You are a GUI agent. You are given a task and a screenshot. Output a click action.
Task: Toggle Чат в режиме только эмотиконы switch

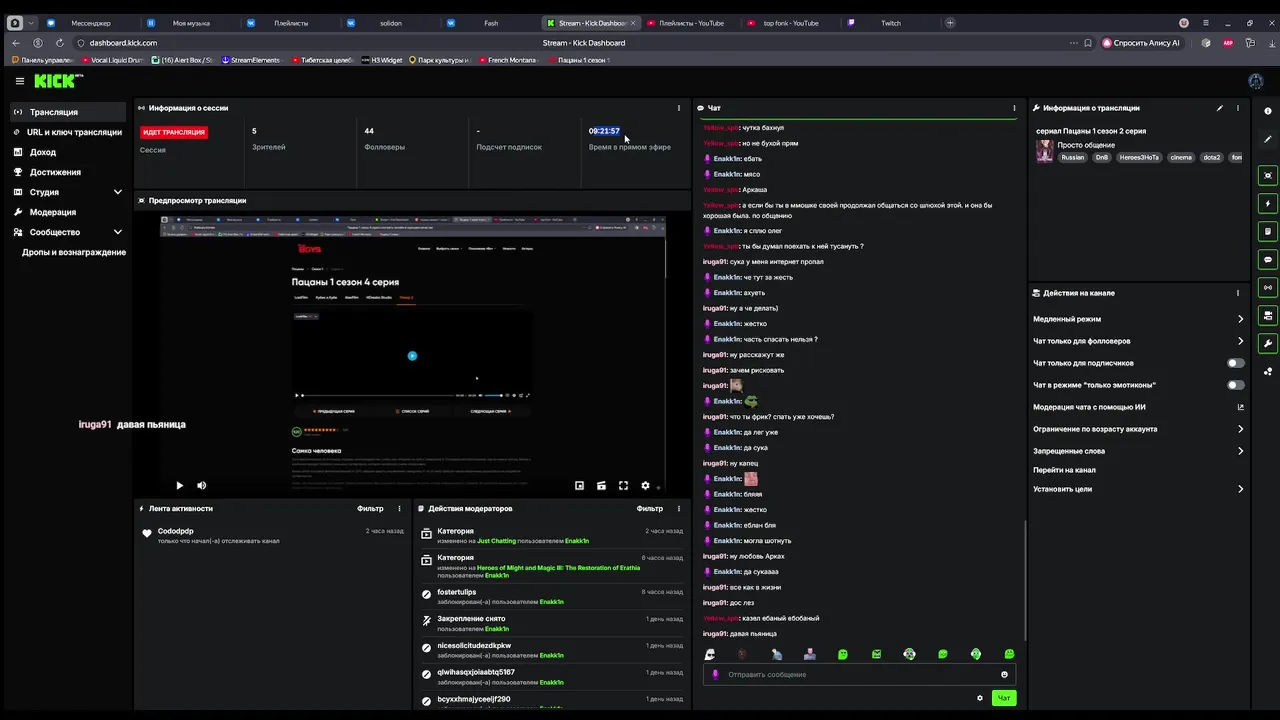pos(1236,385)
